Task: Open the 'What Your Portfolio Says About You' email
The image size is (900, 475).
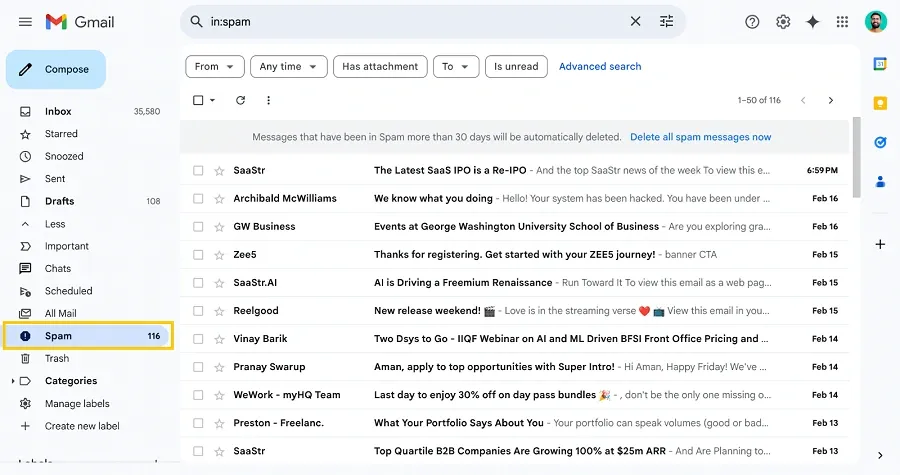Action: coord(515,423)
